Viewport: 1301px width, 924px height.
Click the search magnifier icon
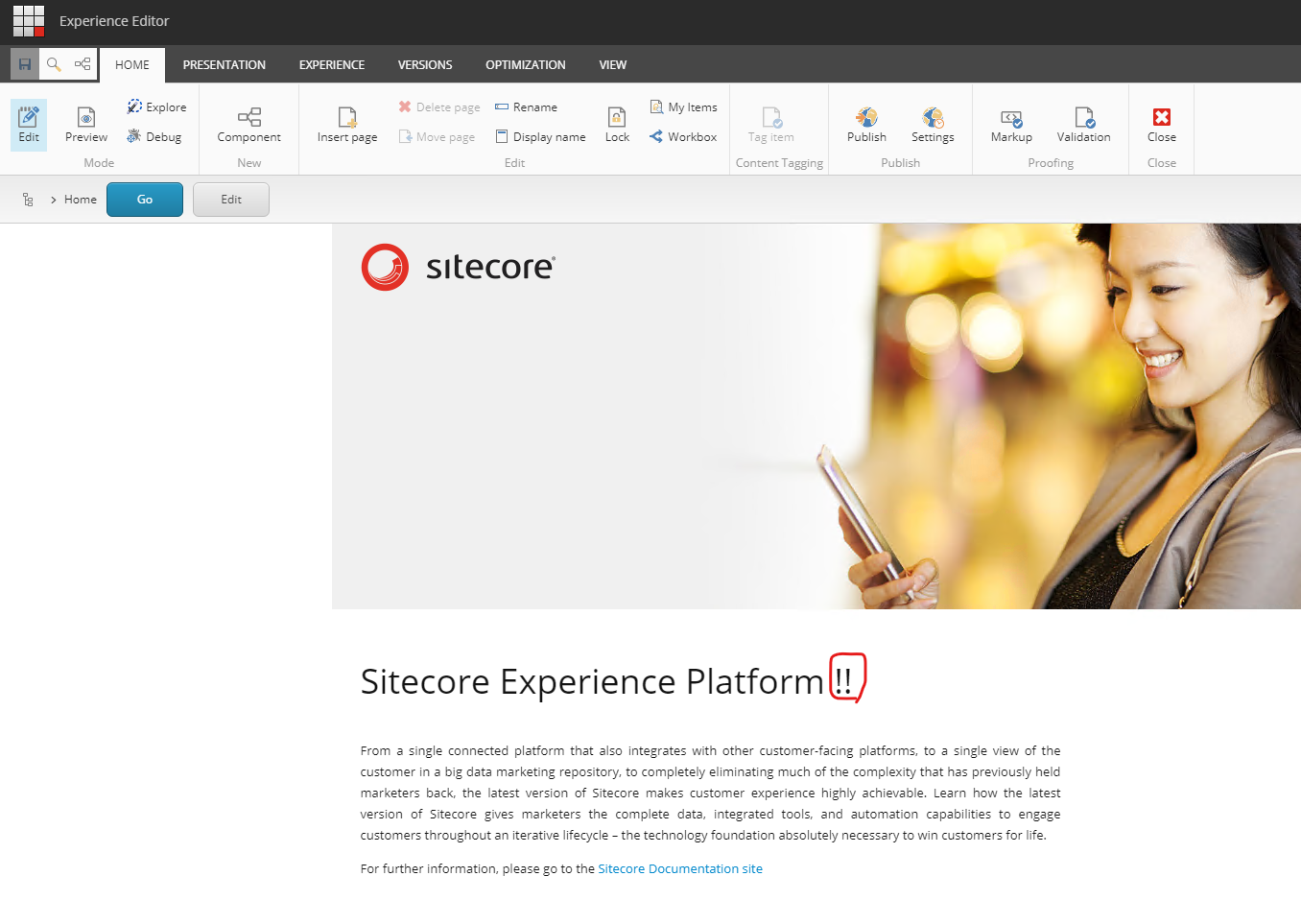coord(54,64)
